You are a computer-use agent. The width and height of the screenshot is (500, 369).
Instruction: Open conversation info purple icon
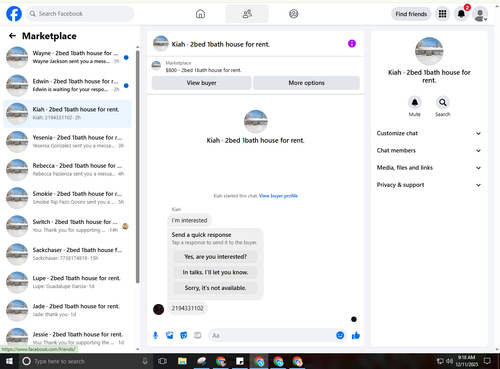pos(352,43)
